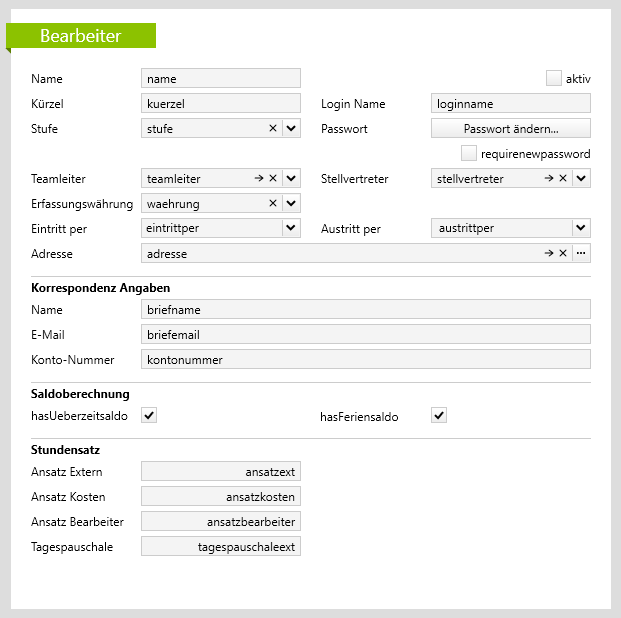Viewport: 621px width, 618px height.
Task: Uncheck the hasFeriensaldo checkbox
Action: point(439,415)
